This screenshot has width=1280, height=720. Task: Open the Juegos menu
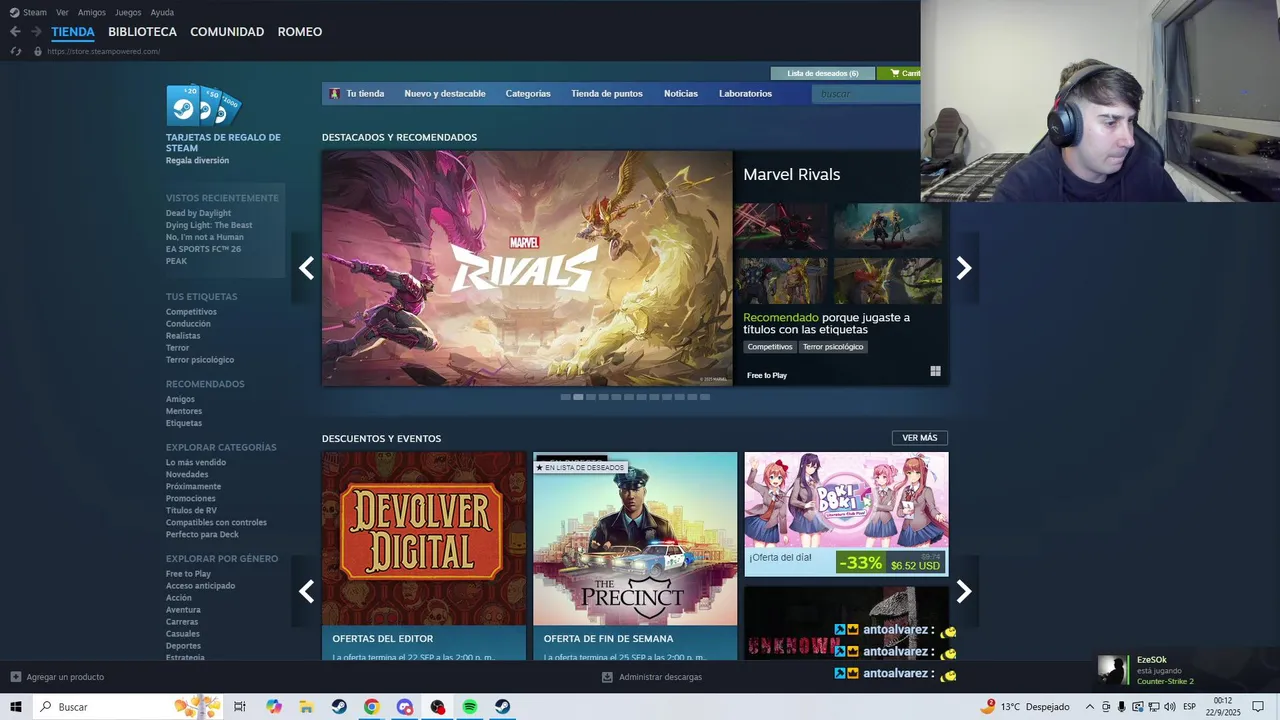point(128,12)
